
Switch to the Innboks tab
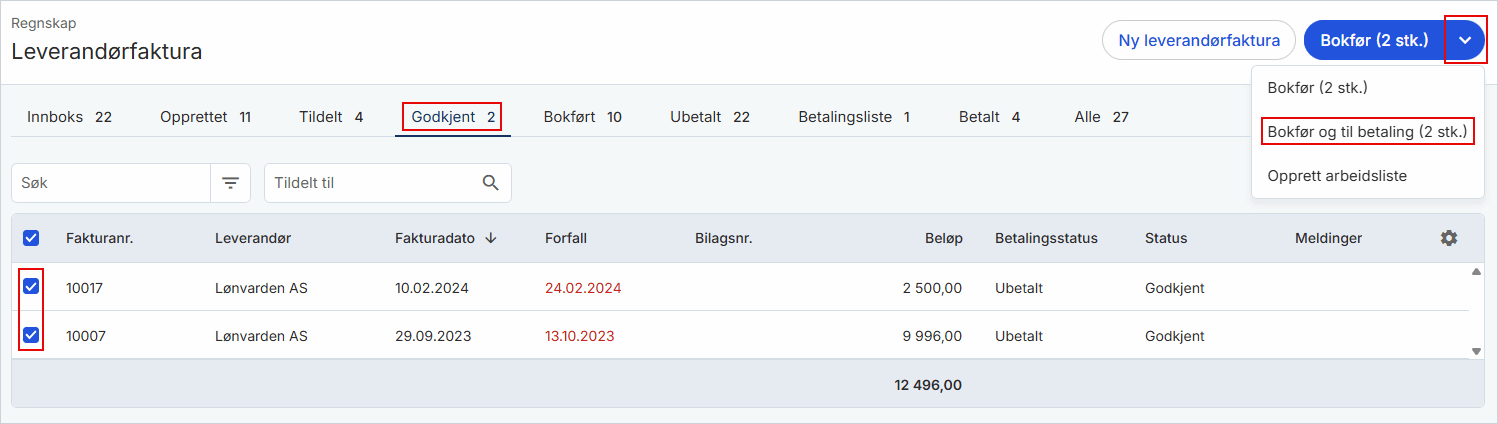coord(69,117)
